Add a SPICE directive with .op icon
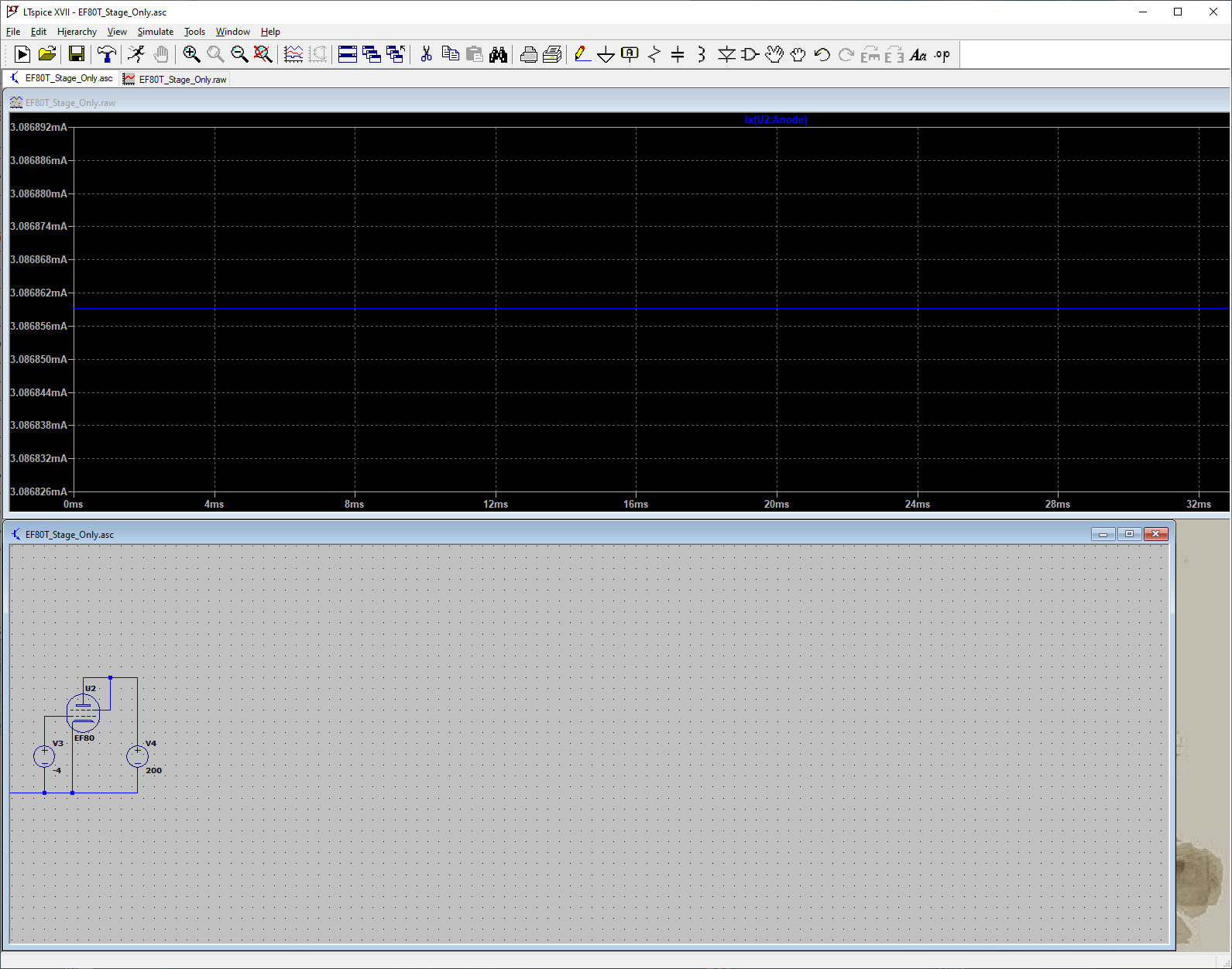The height and width of the screenshot is (969, 1232). point(942,54)
